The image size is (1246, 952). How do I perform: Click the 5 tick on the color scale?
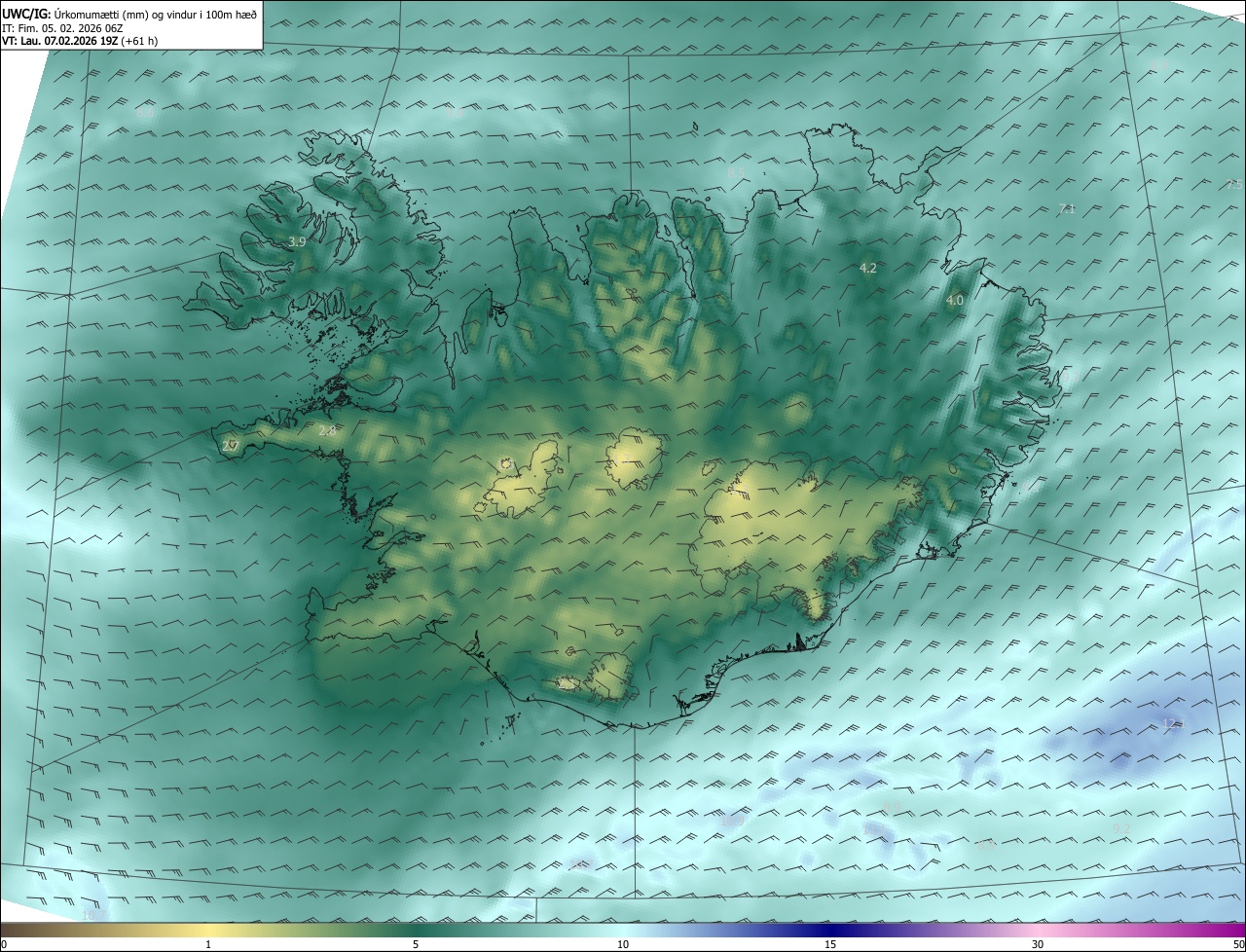pos(416,945)
